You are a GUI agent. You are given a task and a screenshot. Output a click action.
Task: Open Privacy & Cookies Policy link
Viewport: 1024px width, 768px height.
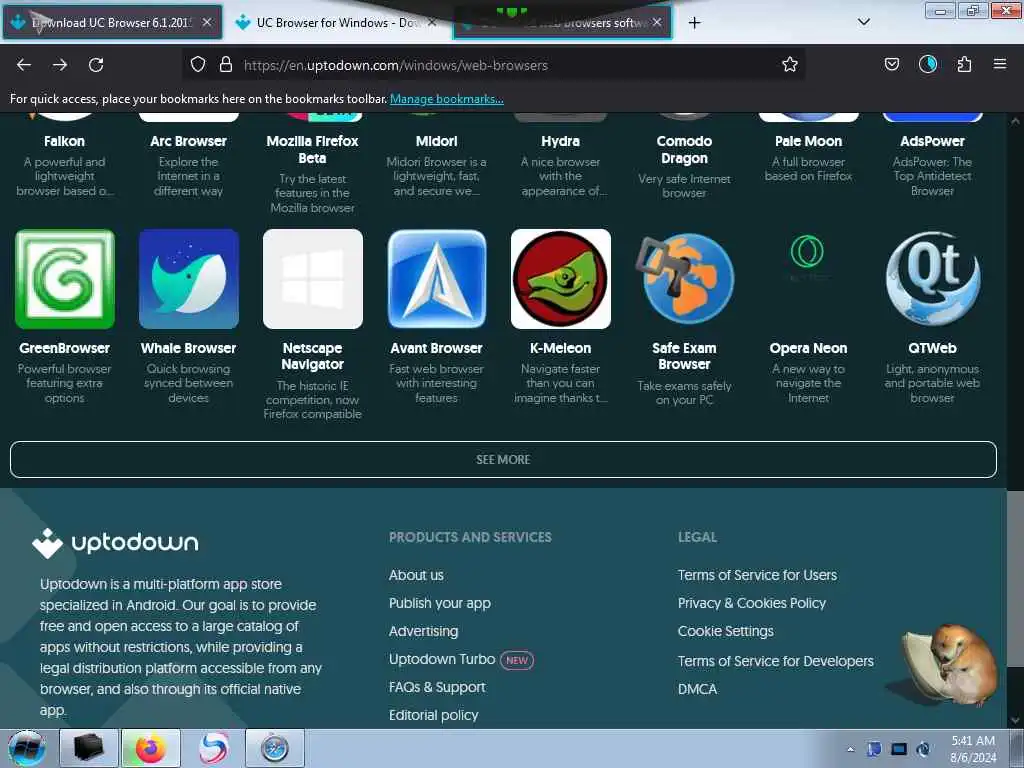752,603
